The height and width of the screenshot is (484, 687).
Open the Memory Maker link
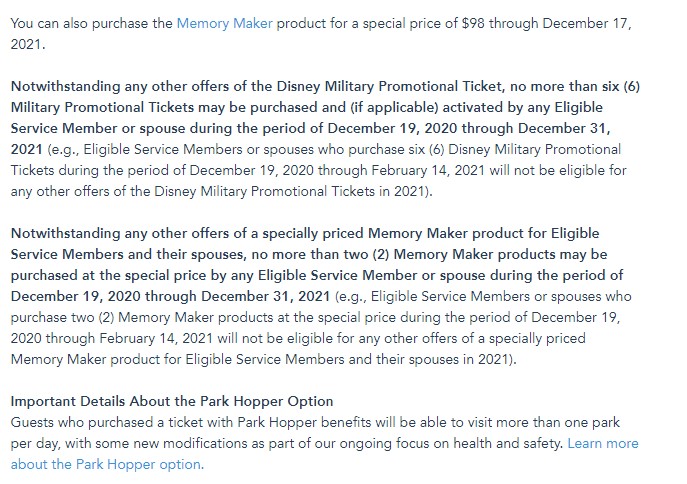pos(218,24)
